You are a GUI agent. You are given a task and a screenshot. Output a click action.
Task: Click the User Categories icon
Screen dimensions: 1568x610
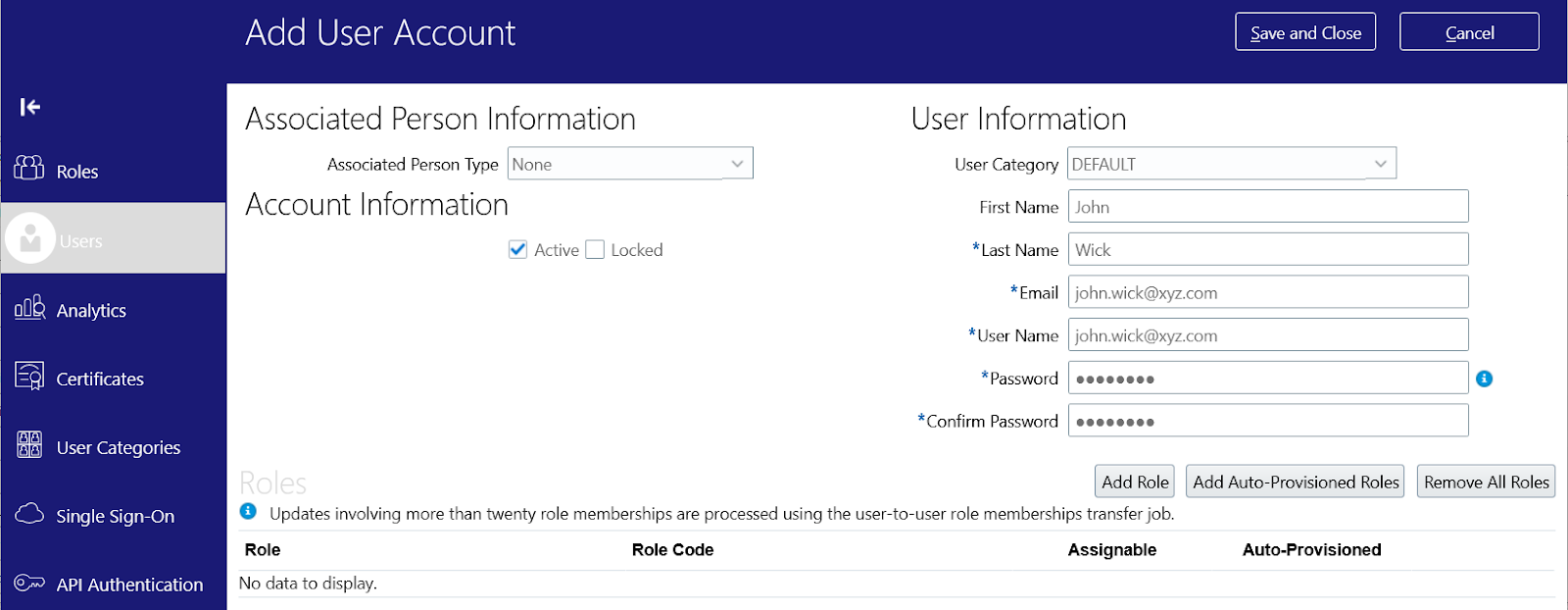pos(29,445)
